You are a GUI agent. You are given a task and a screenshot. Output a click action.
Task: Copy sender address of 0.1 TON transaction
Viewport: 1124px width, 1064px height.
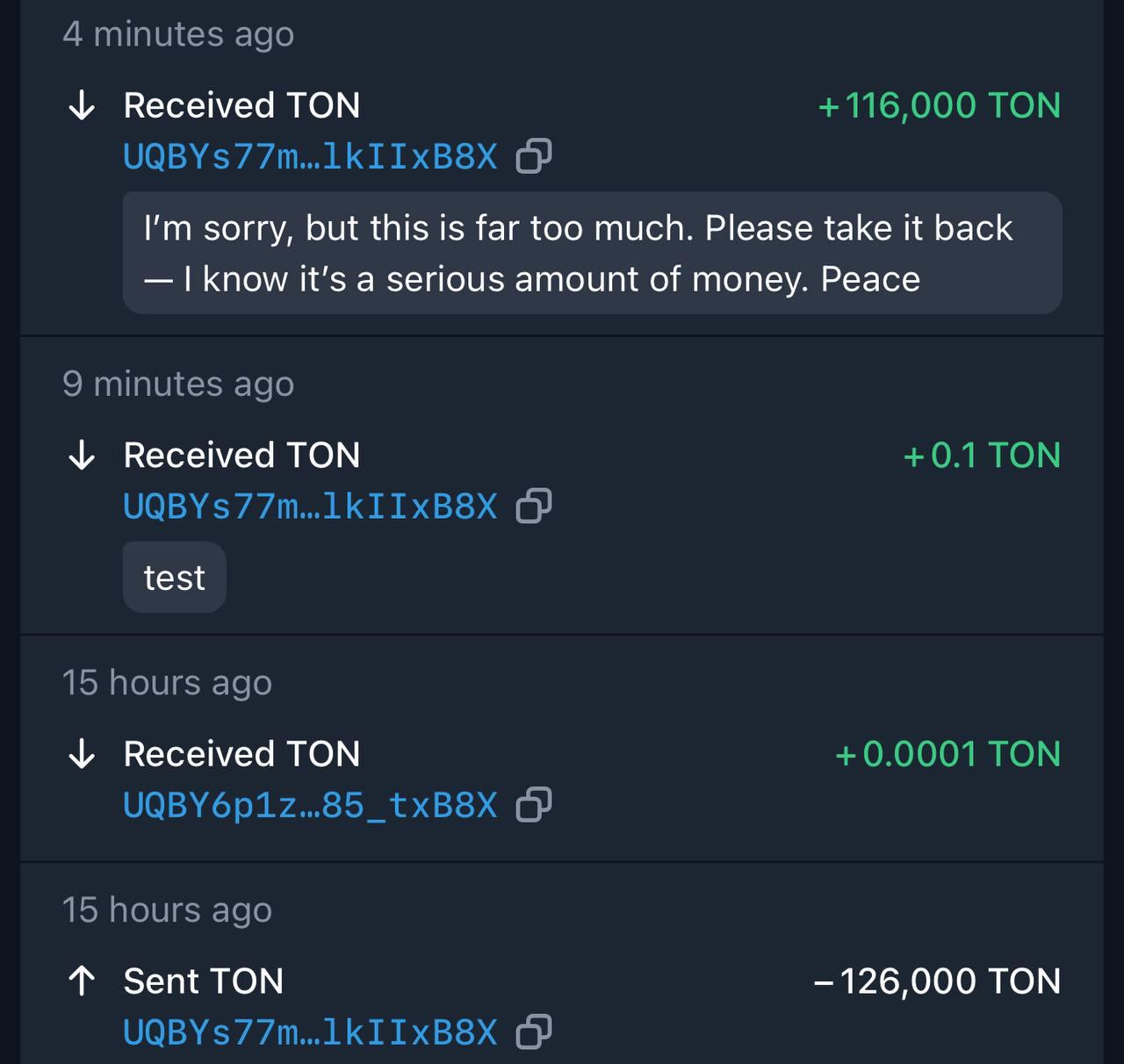pyautogui.click(x=534, y=507)
